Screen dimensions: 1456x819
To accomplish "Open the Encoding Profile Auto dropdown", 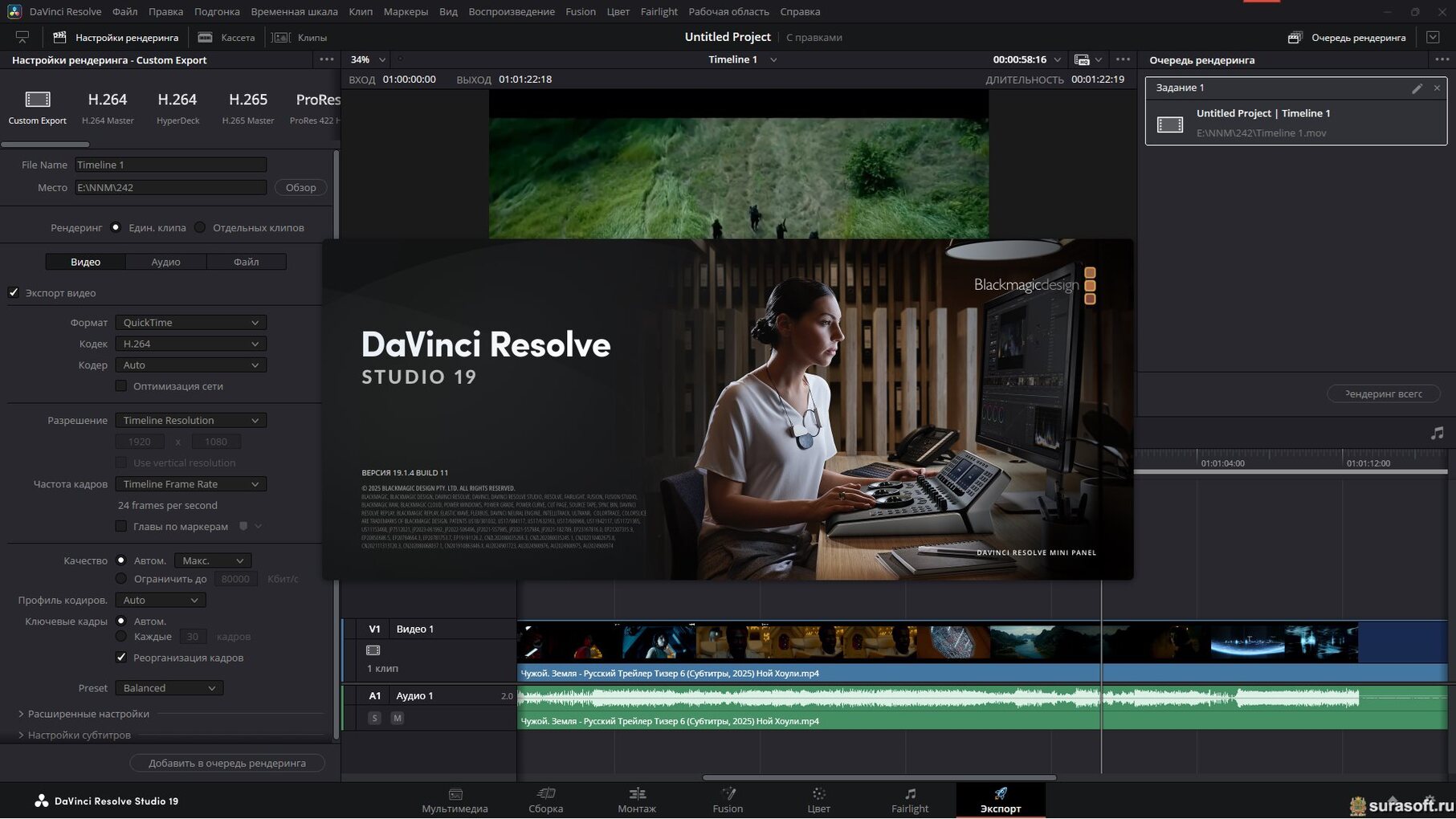I will coord(161,600).
